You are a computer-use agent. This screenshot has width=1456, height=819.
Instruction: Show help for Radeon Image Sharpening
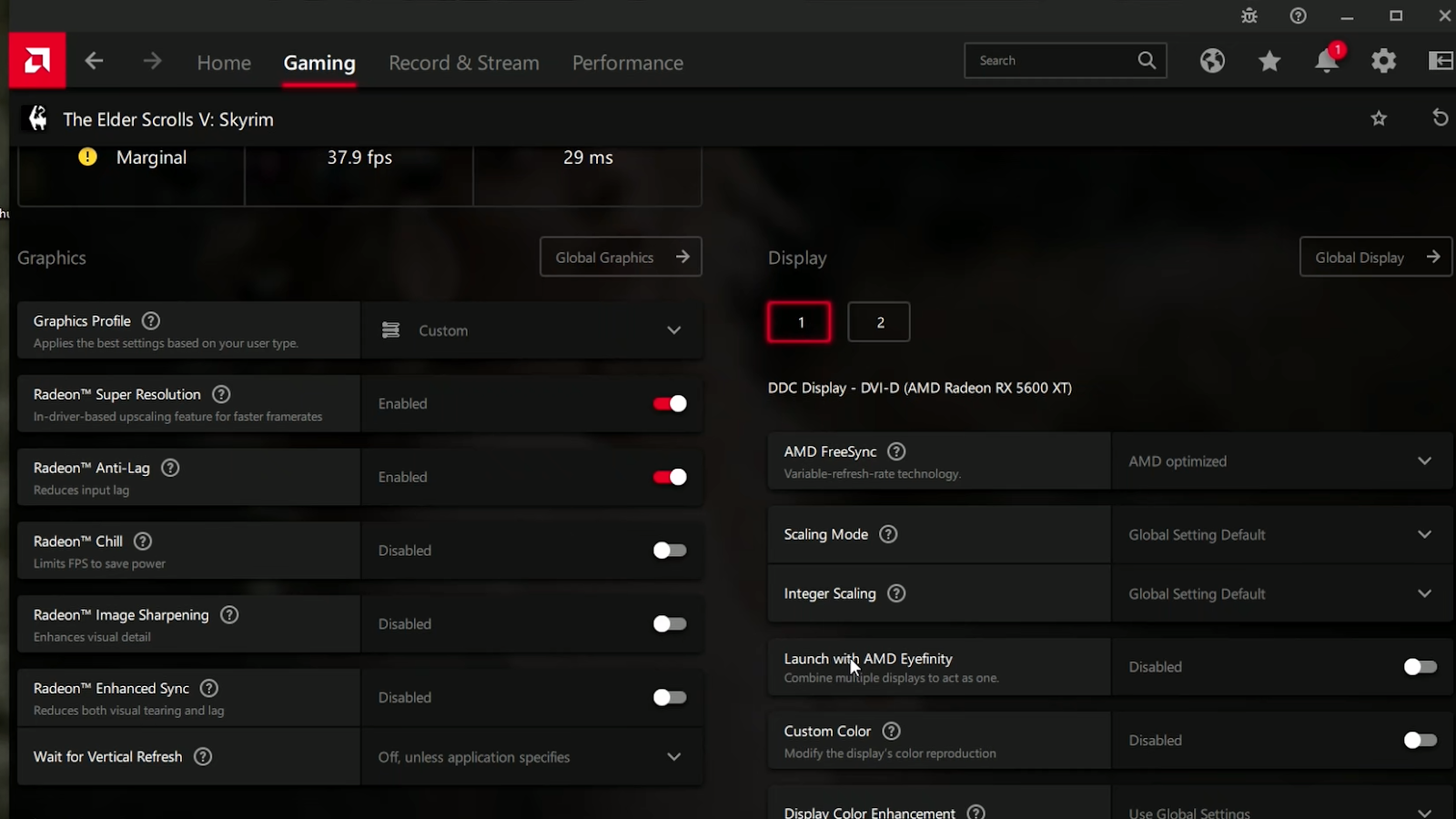(229, 615)
